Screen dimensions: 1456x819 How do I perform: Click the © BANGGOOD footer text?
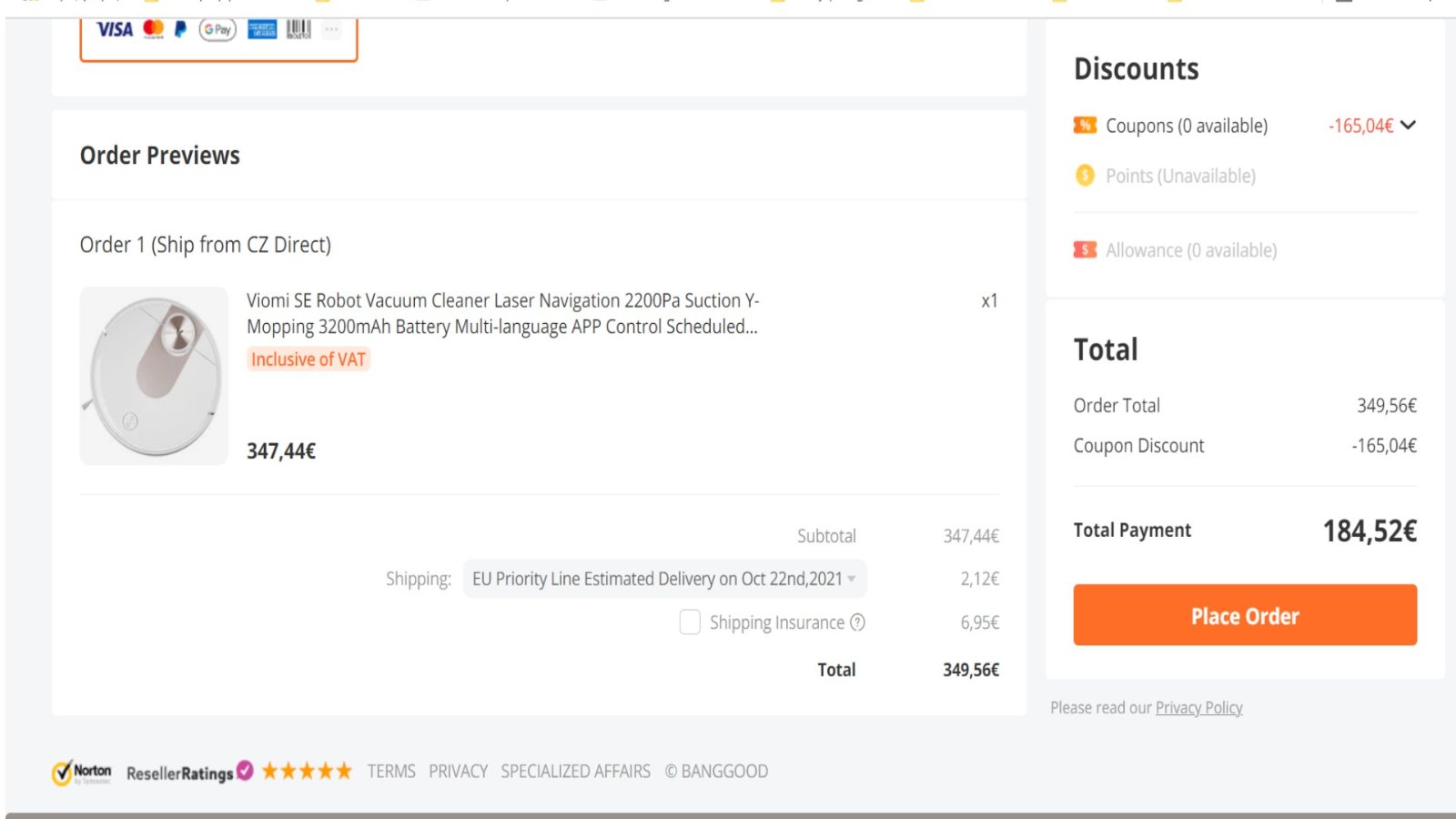pos(716,772)
